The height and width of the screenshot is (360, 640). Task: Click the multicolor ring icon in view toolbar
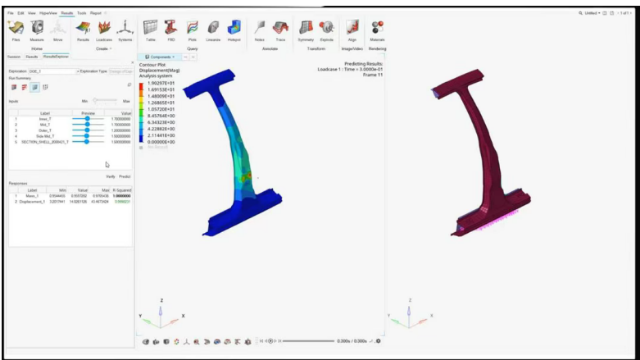176,342
